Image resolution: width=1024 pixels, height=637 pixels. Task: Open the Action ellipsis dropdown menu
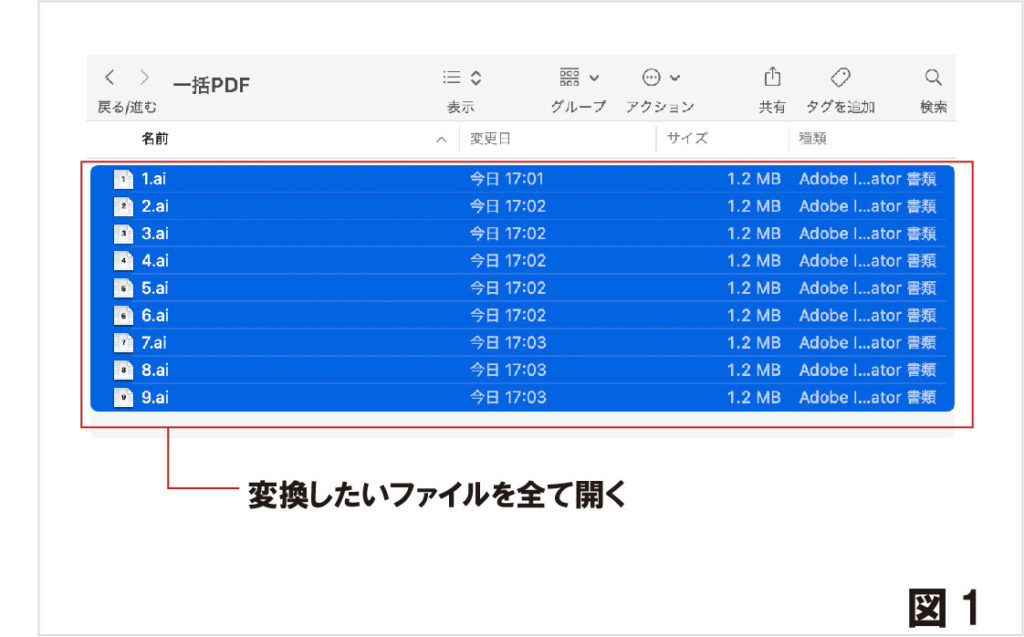(660, 77)
